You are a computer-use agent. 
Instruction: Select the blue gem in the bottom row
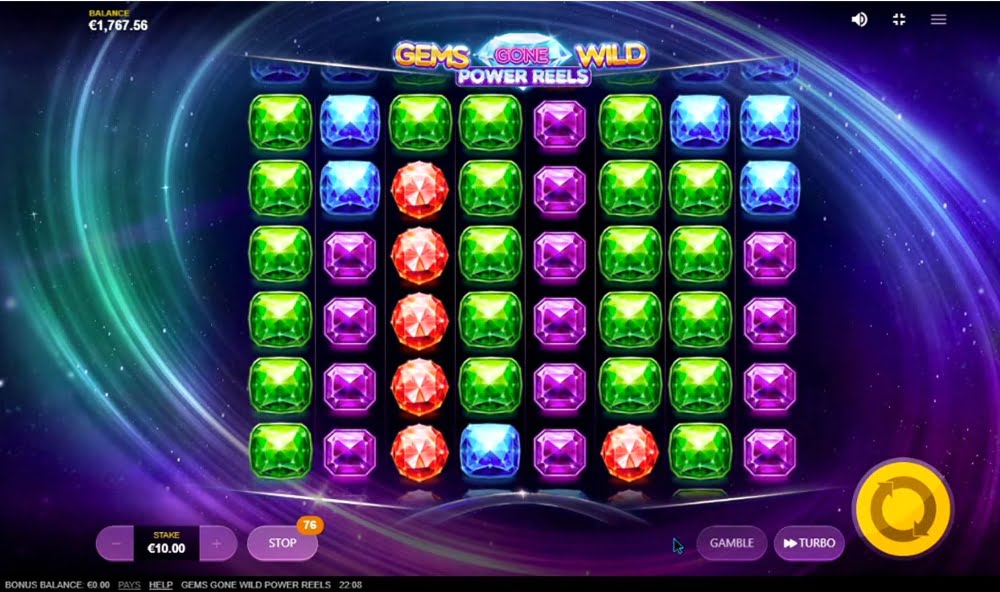[490, 451]
